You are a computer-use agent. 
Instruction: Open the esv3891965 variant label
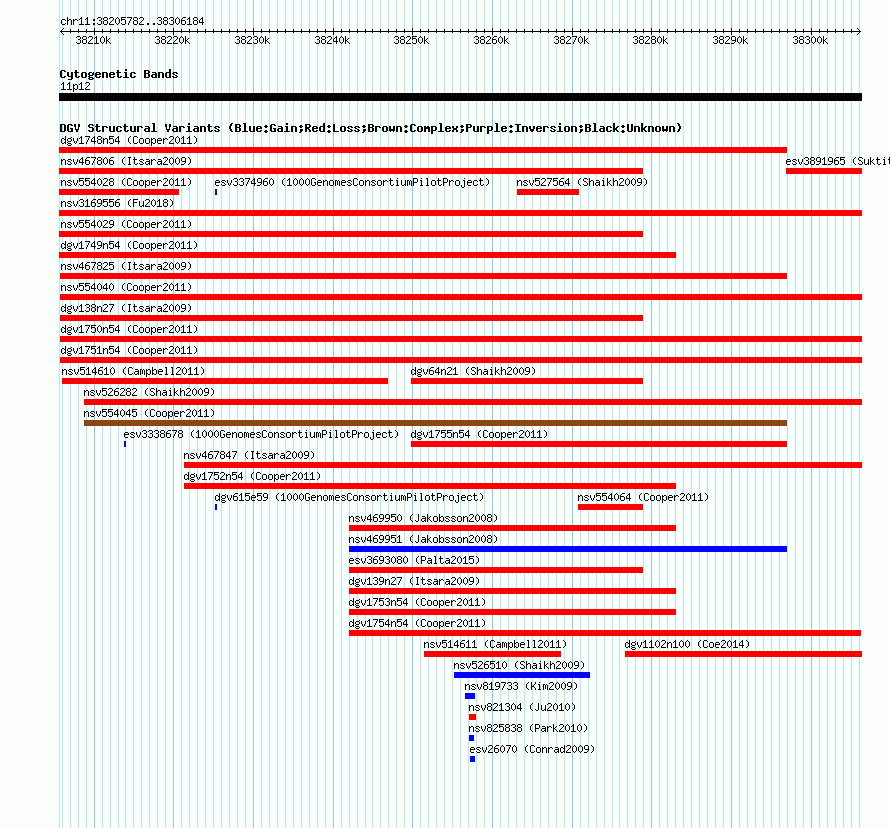pos(837,161)
